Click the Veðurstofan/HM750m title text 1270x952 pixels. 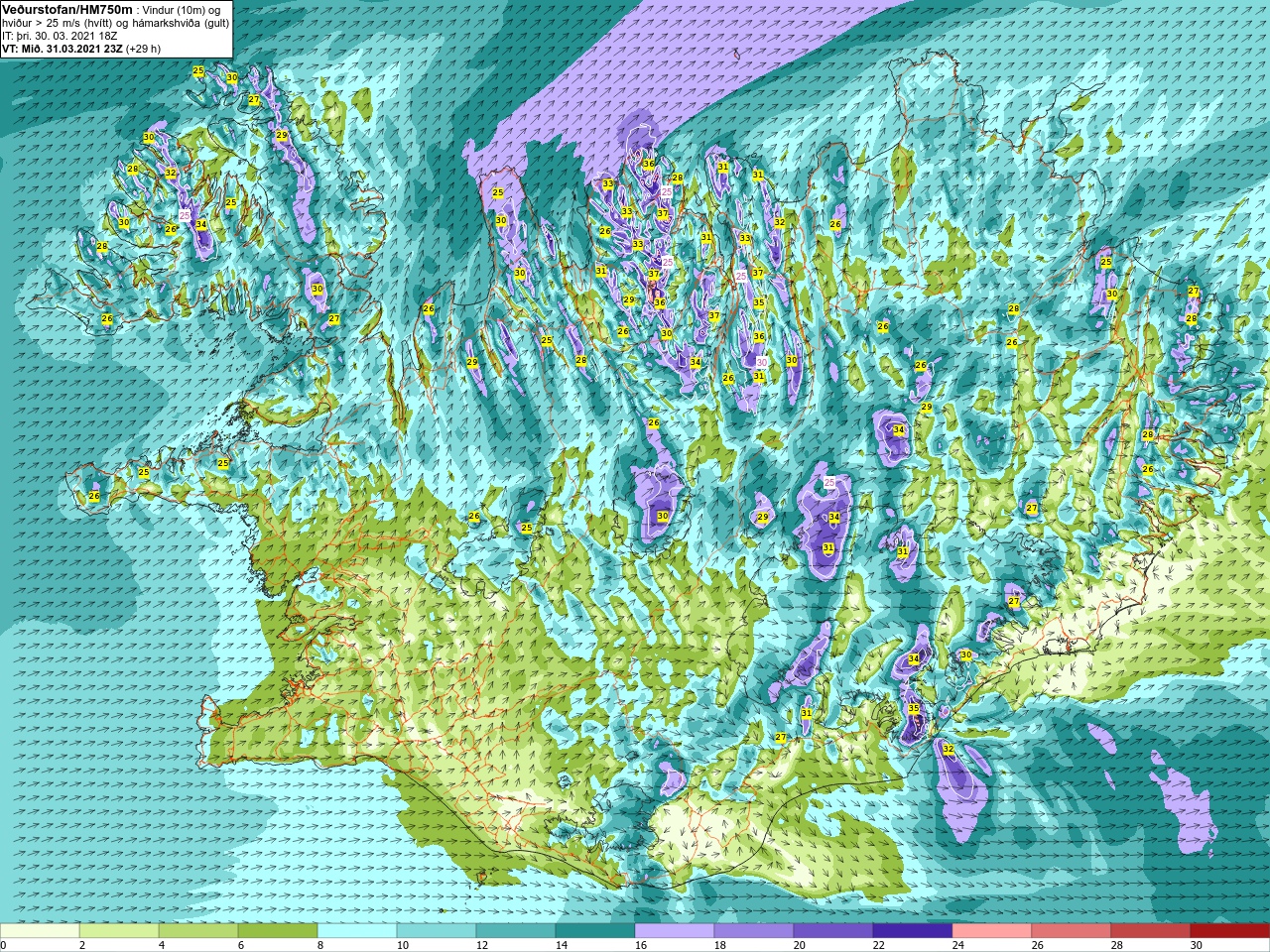(x=67, y=9)
